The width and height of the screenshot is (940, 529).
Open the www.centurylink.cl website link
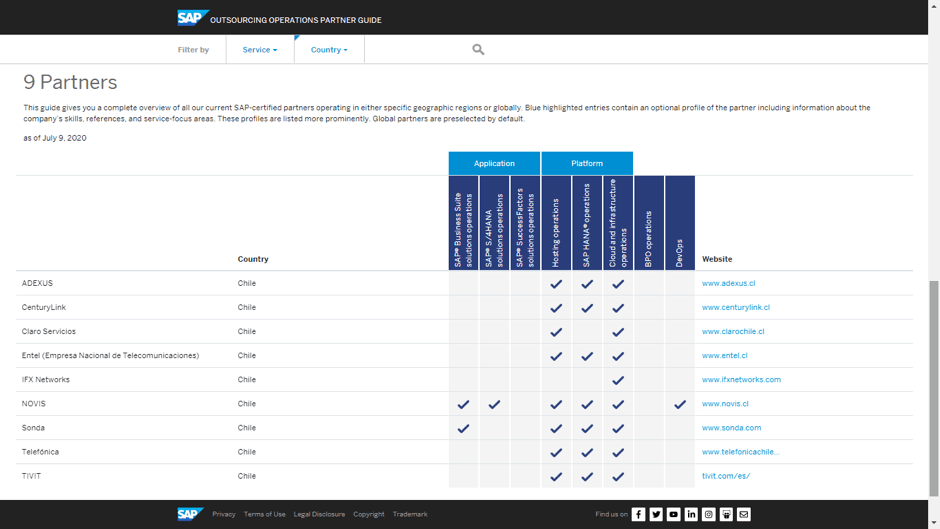pos(736,307)
